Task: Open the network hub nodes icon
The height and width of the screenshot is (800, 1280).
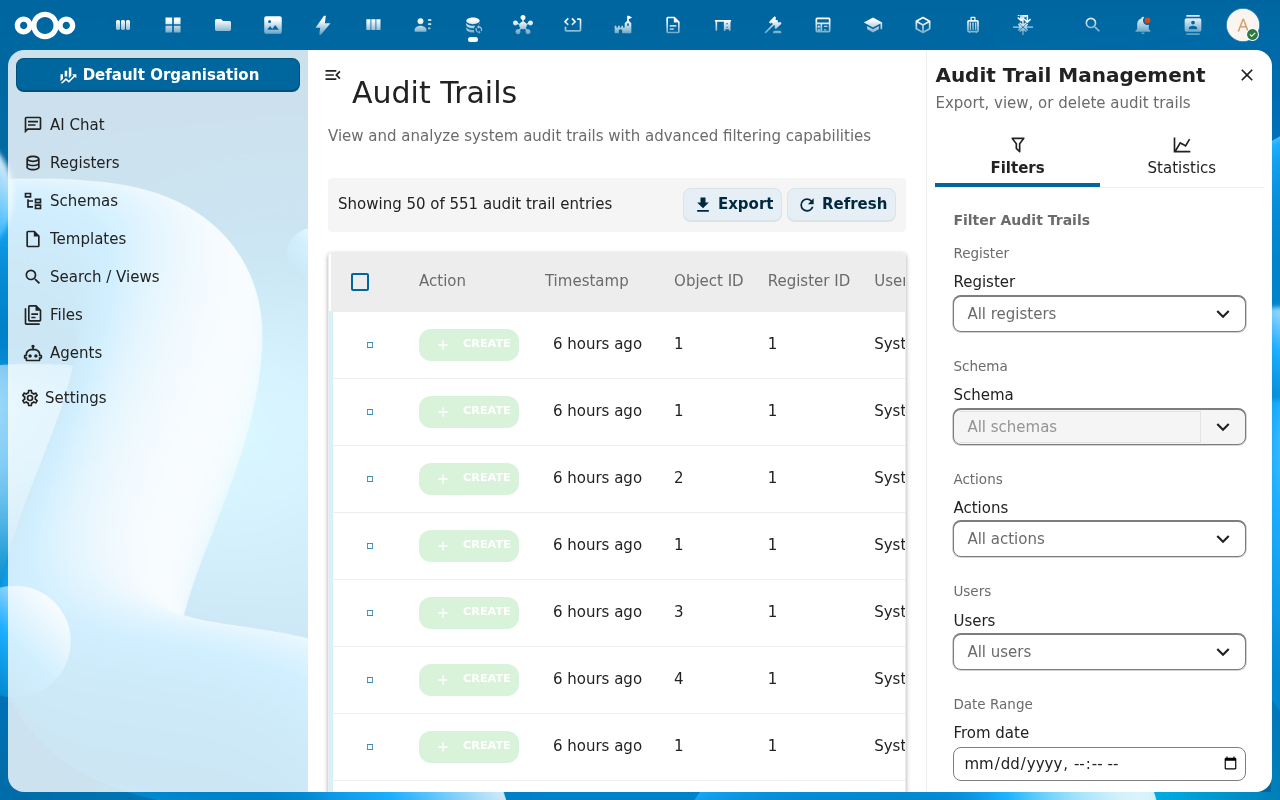Action: (x=523, y=25)
